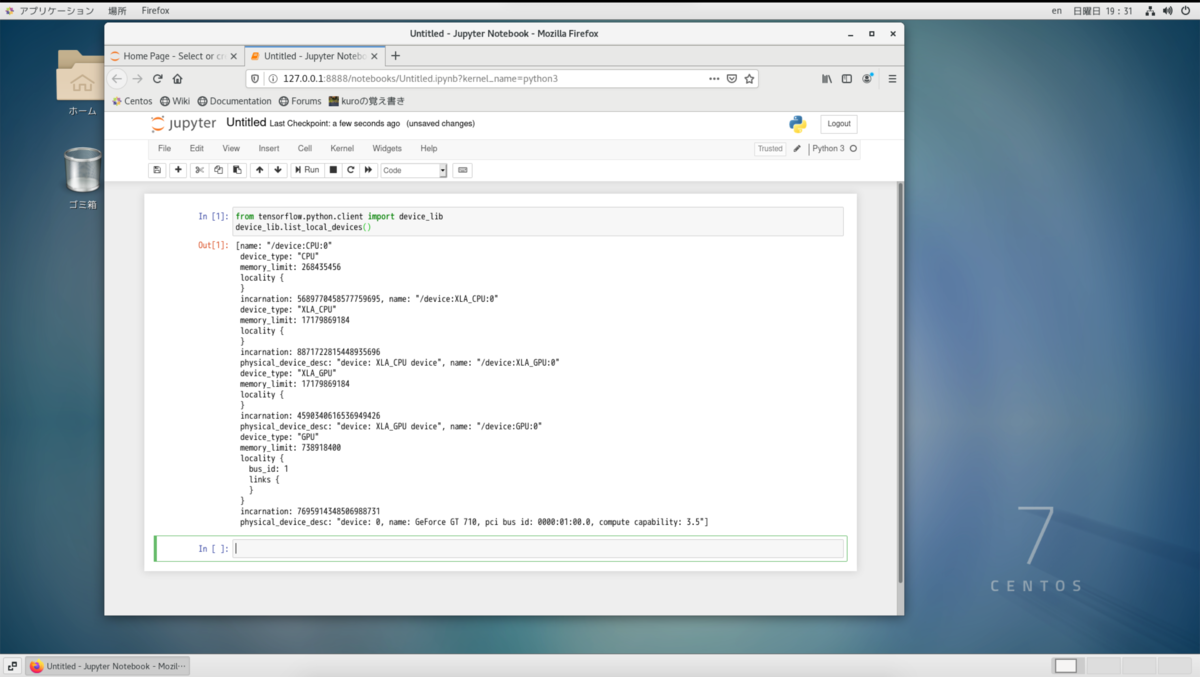Paste a cell using the clipboard icon

tap(236, 169)
